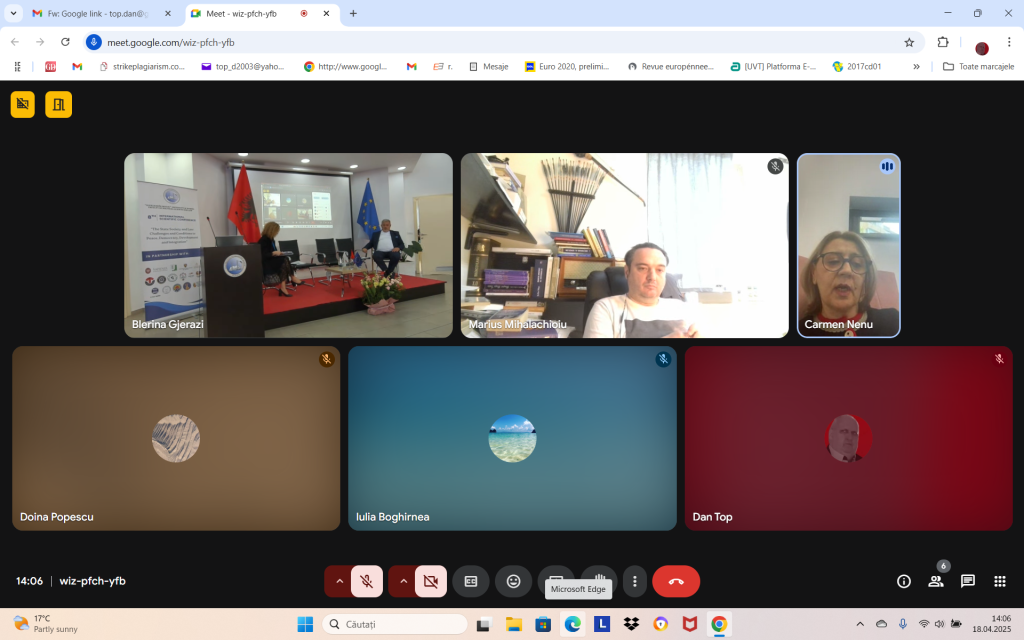
Task: Show hidden bookmarks with the double chevron
Action: pos(916,67)
